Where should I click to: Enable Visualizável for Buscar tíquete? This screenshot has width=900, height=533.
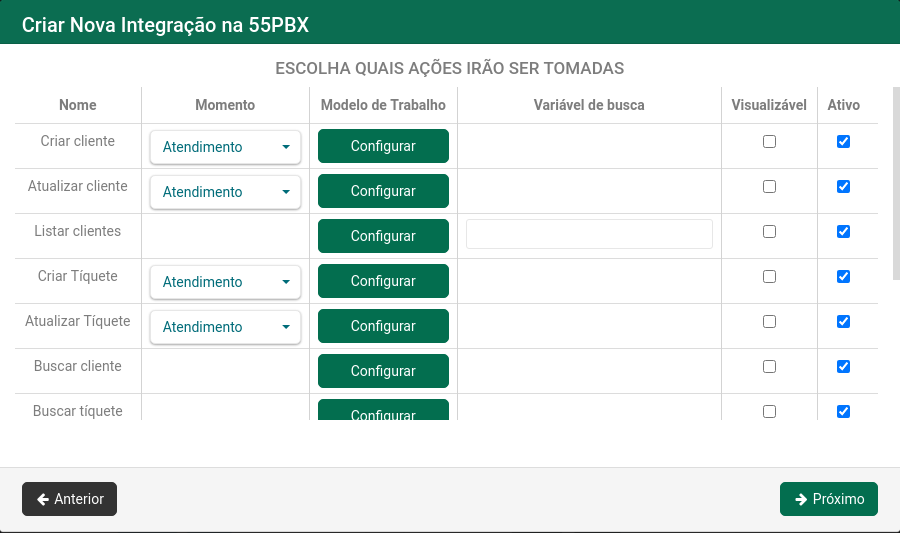tap(769, 411)
